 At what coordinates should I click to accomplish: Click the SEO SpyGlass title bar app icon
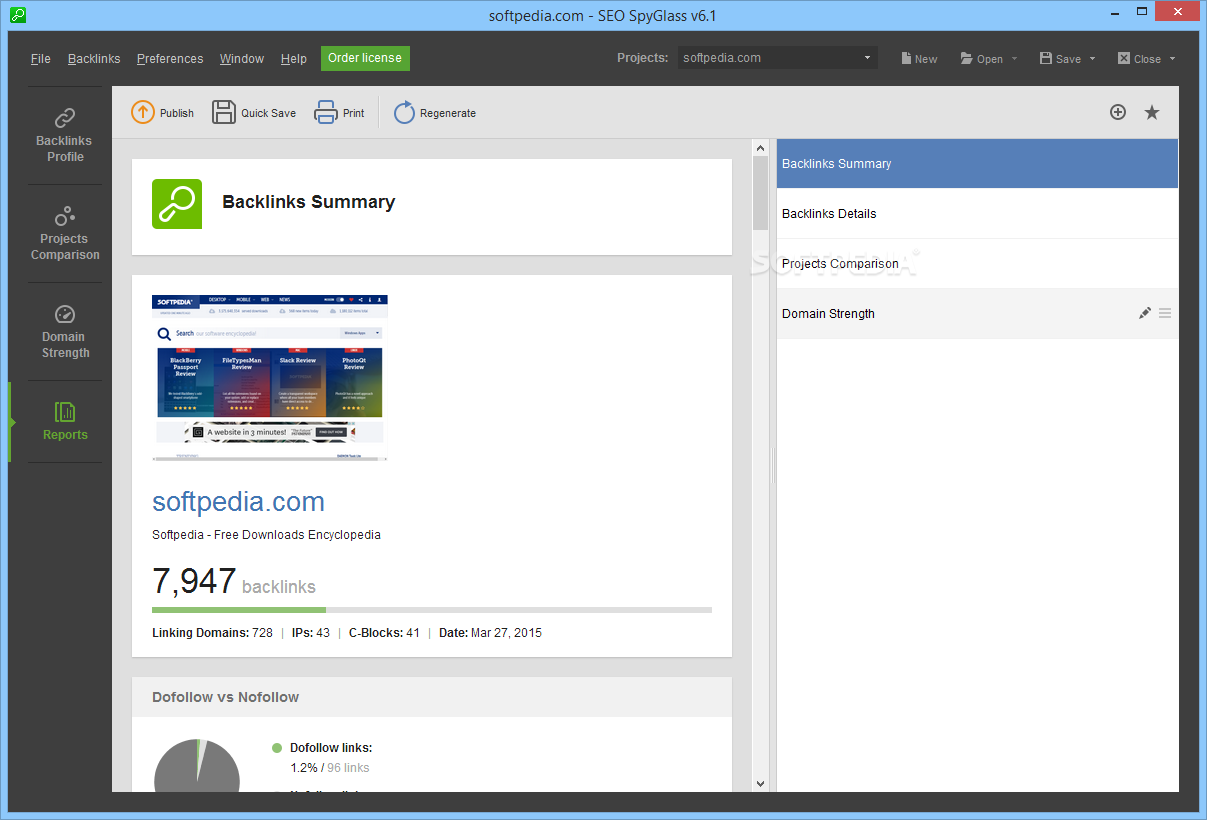tap(17, 15)
